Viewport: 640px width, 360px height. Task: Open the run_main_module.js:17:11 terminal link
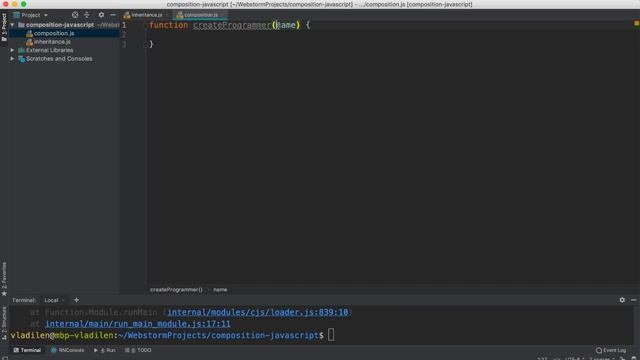pyautogui.click(x=138, y=324)
